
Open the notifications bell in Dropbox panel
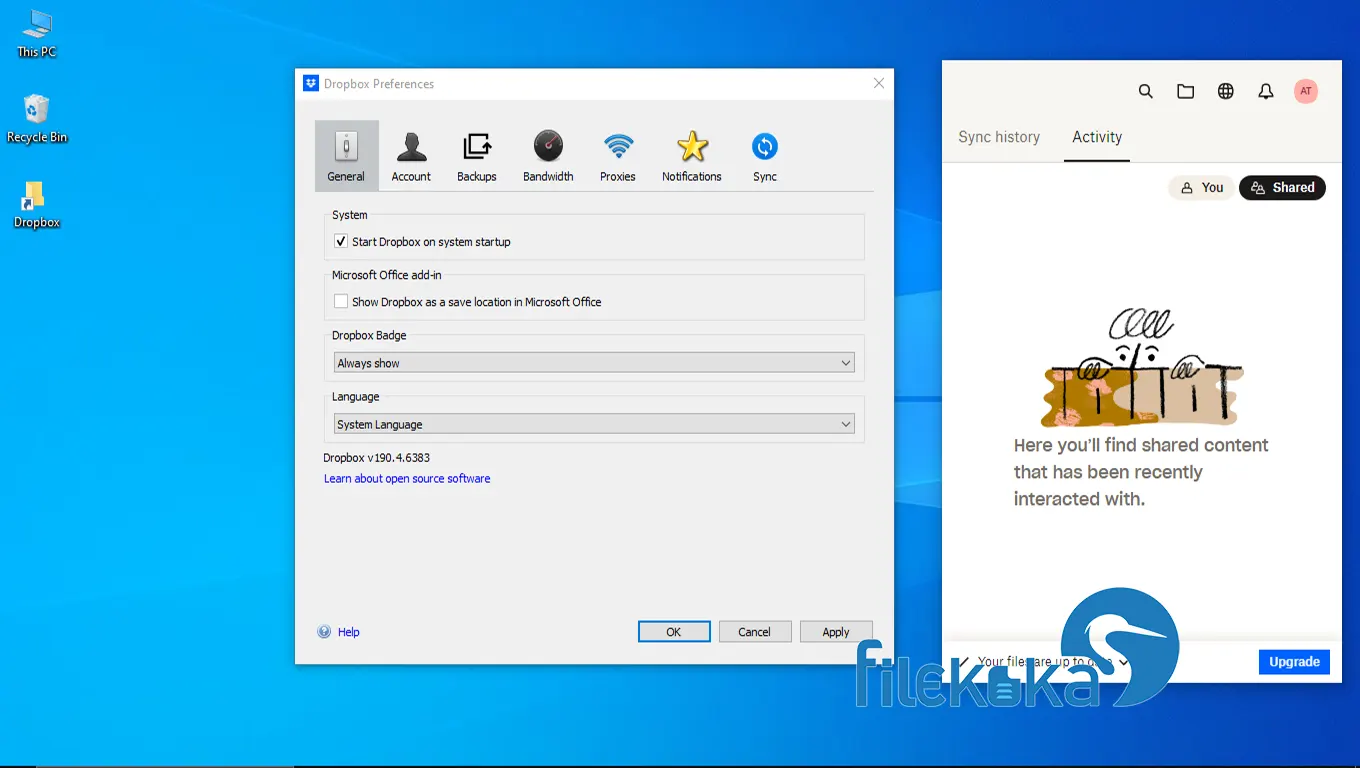point(1266,91)
